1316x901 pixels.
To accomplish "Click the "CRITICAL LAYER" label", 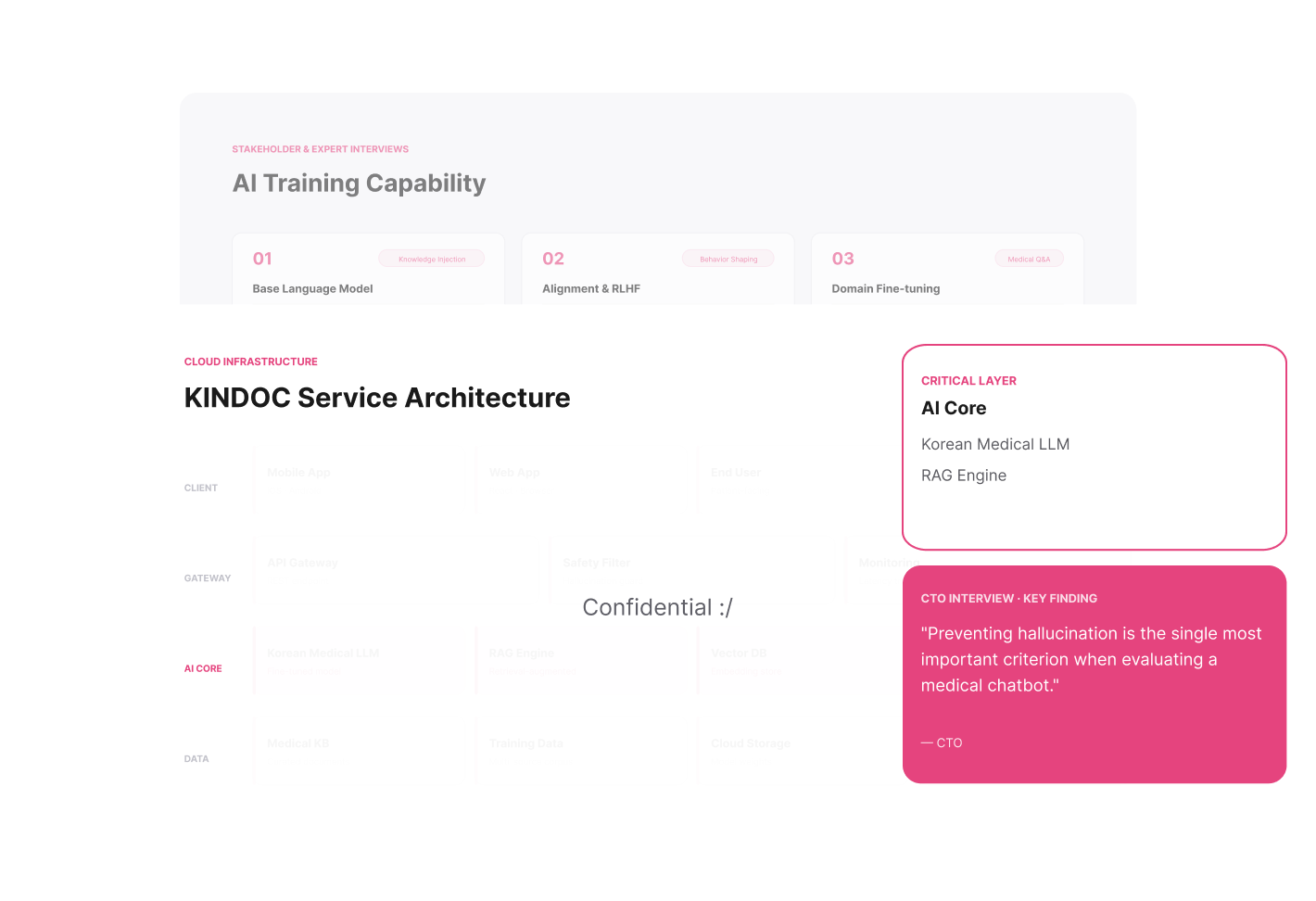I will (968, 381).
